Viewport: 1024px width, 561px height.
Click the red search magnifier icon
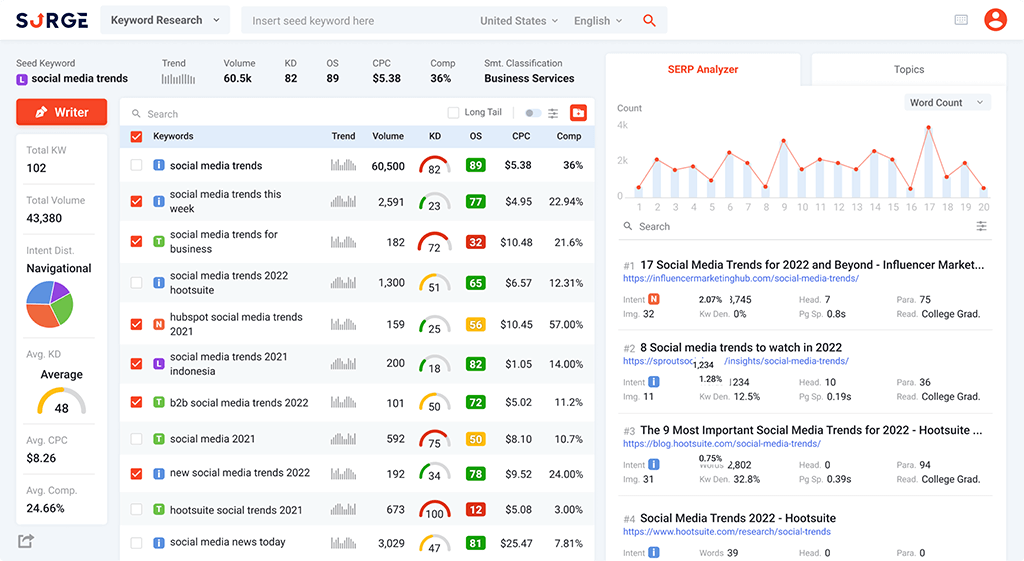click(649, 20)
